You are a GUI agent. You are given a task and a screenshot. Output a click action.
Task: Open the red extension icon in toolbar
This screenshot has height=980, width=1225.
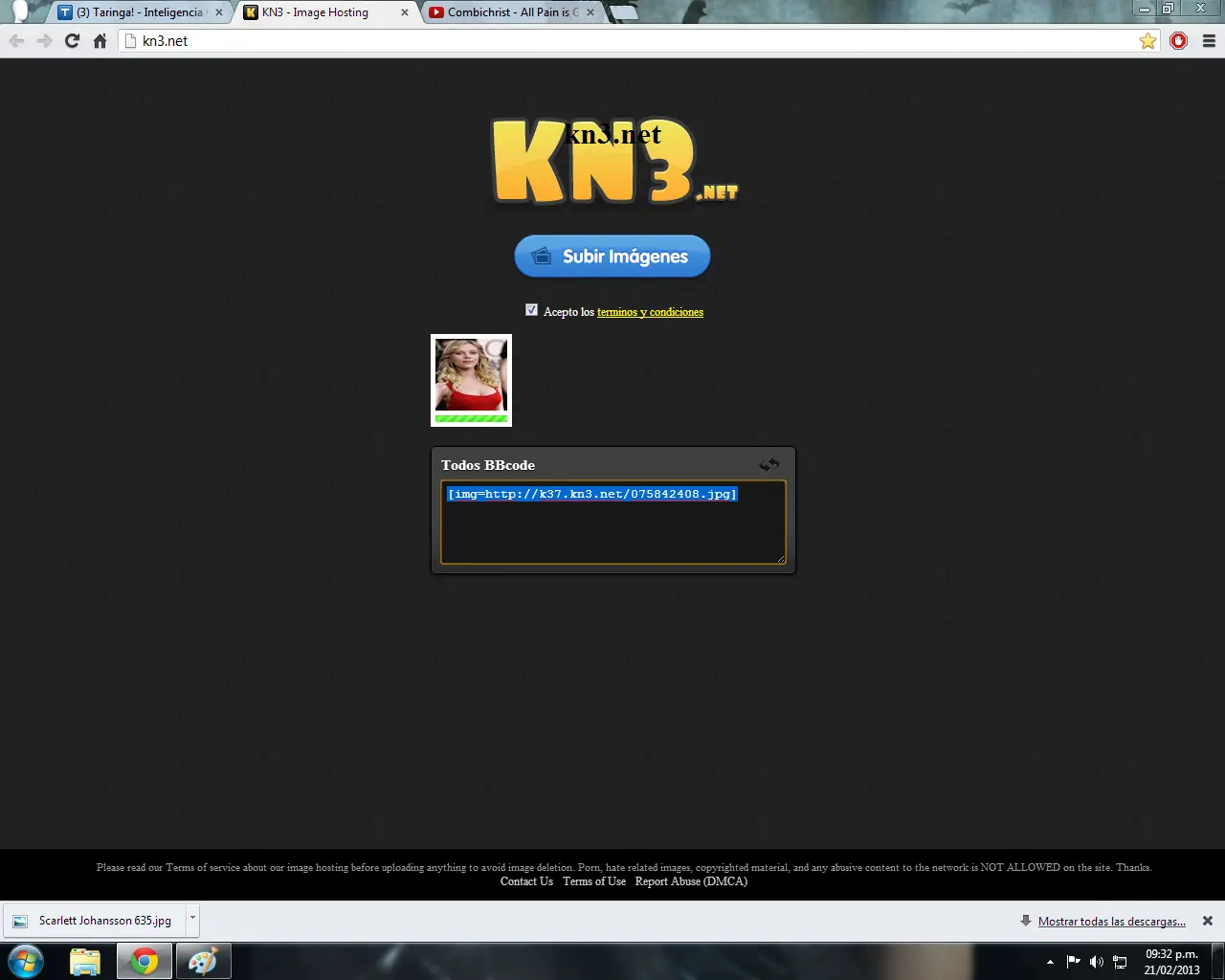click(x=1179, y=41)
